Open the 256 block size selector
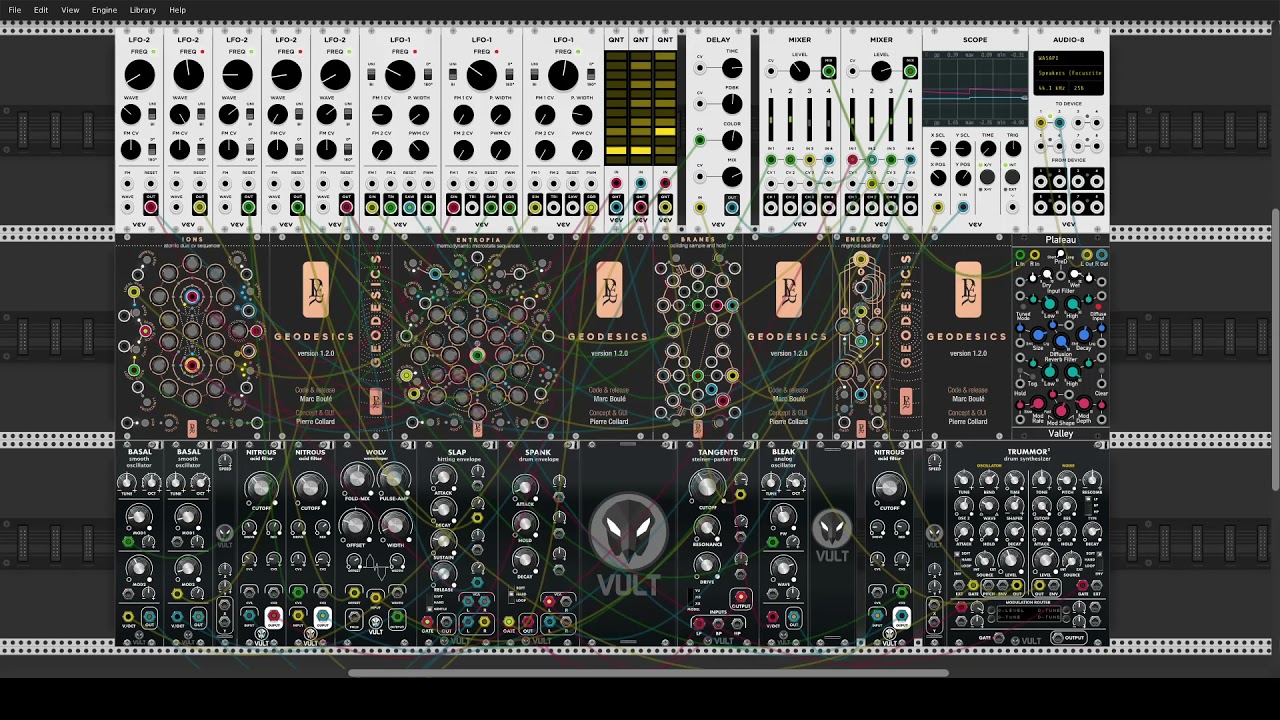 [x=1086, y=88]
